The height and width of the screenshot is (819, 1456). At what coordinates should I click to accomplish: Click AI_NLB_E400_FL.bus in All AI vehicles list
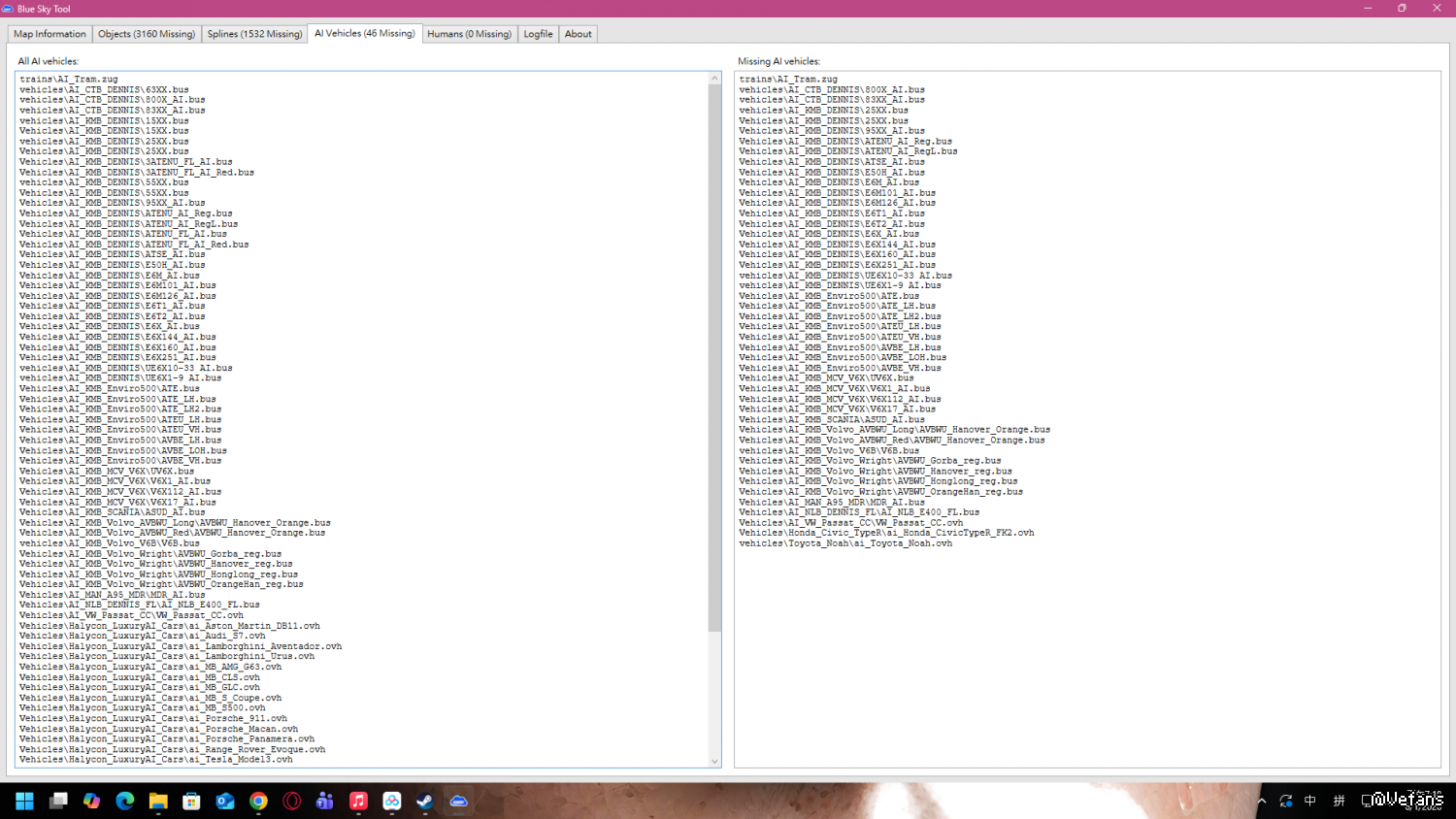(140, 605)
